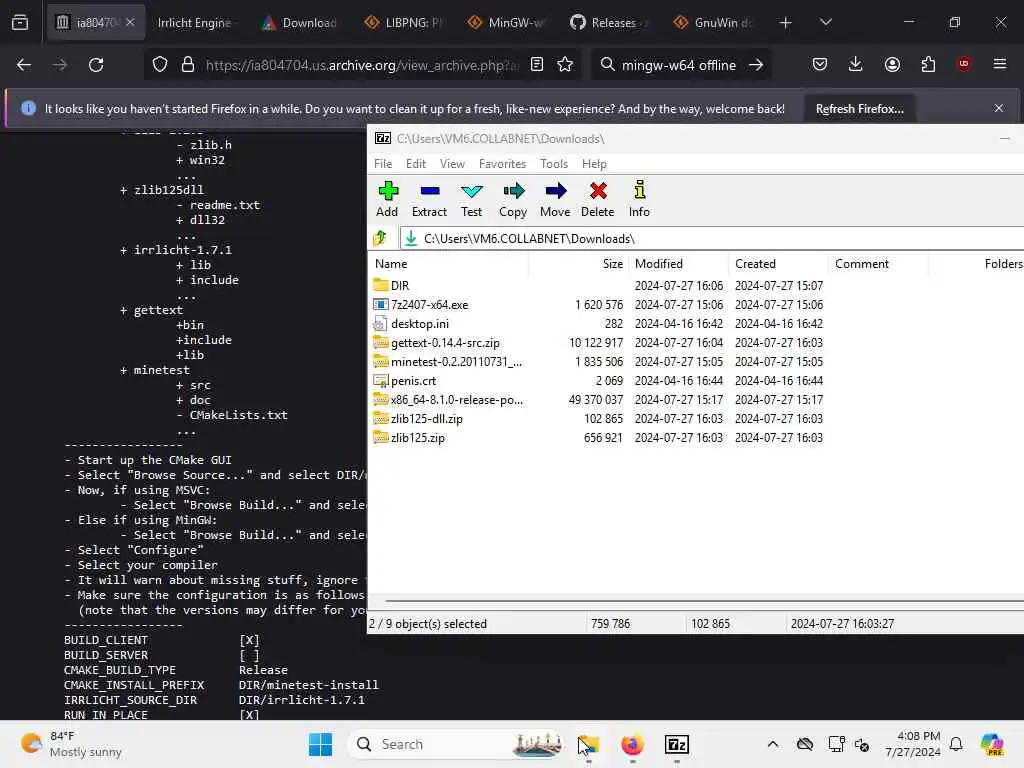Click the Delete toolbar icon
1024x768 pixels.
[x=598, y=199]
